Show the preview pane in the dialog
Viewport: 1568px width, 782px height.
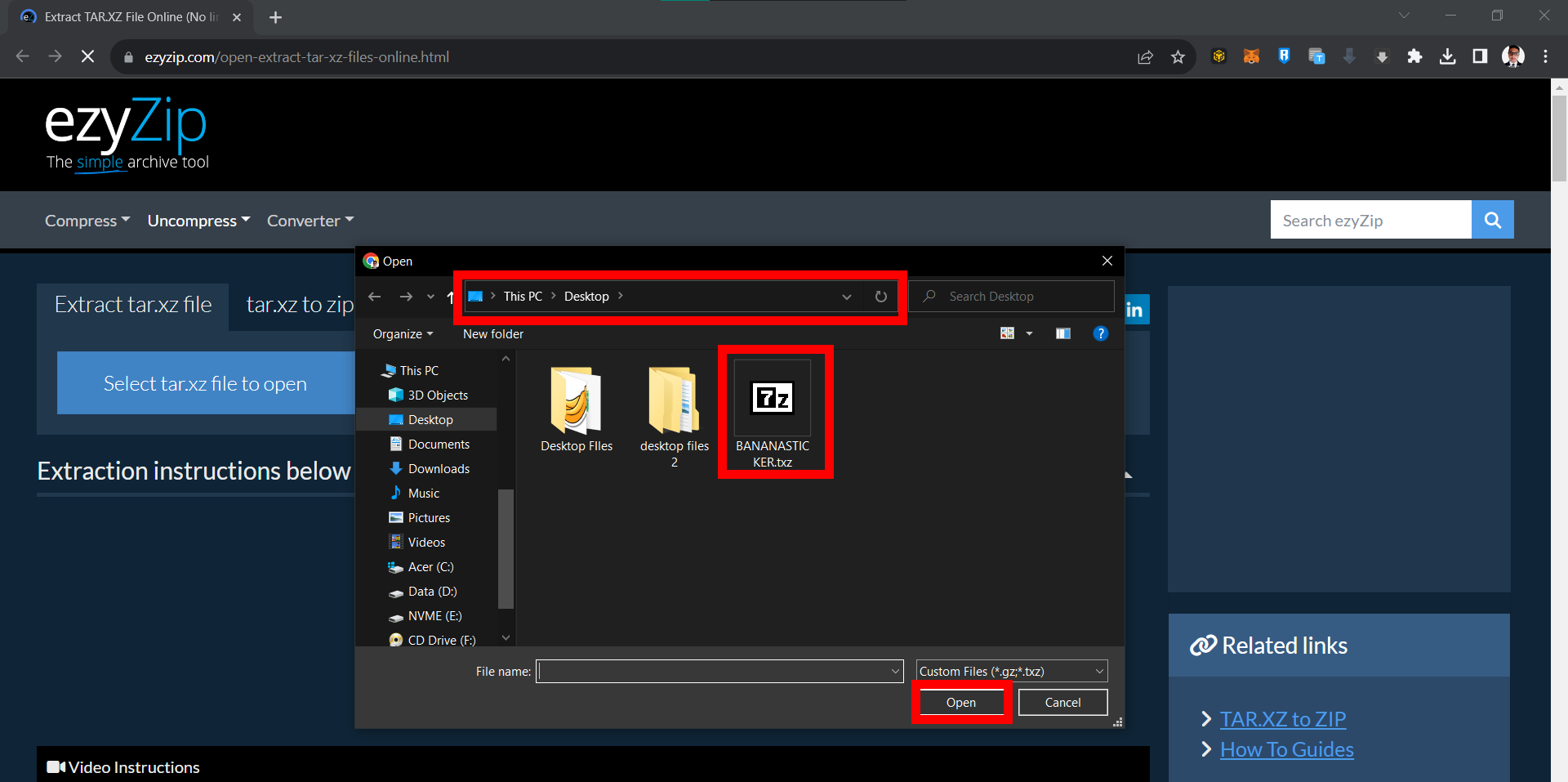(1062, 333)
